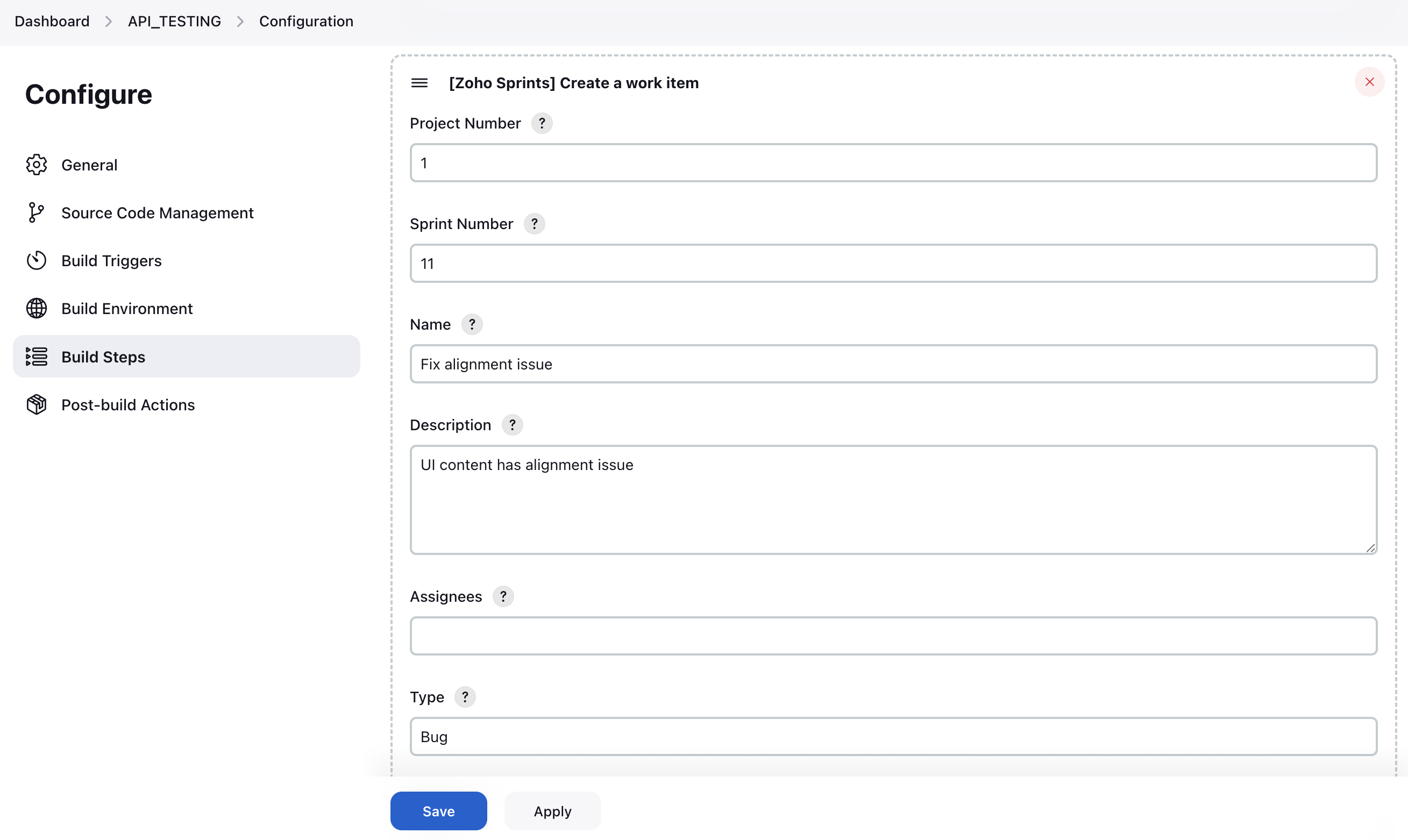Open API_TESTING in the breadcrumb
This screenshot has height=840, width=1408.
coord(174,22)
